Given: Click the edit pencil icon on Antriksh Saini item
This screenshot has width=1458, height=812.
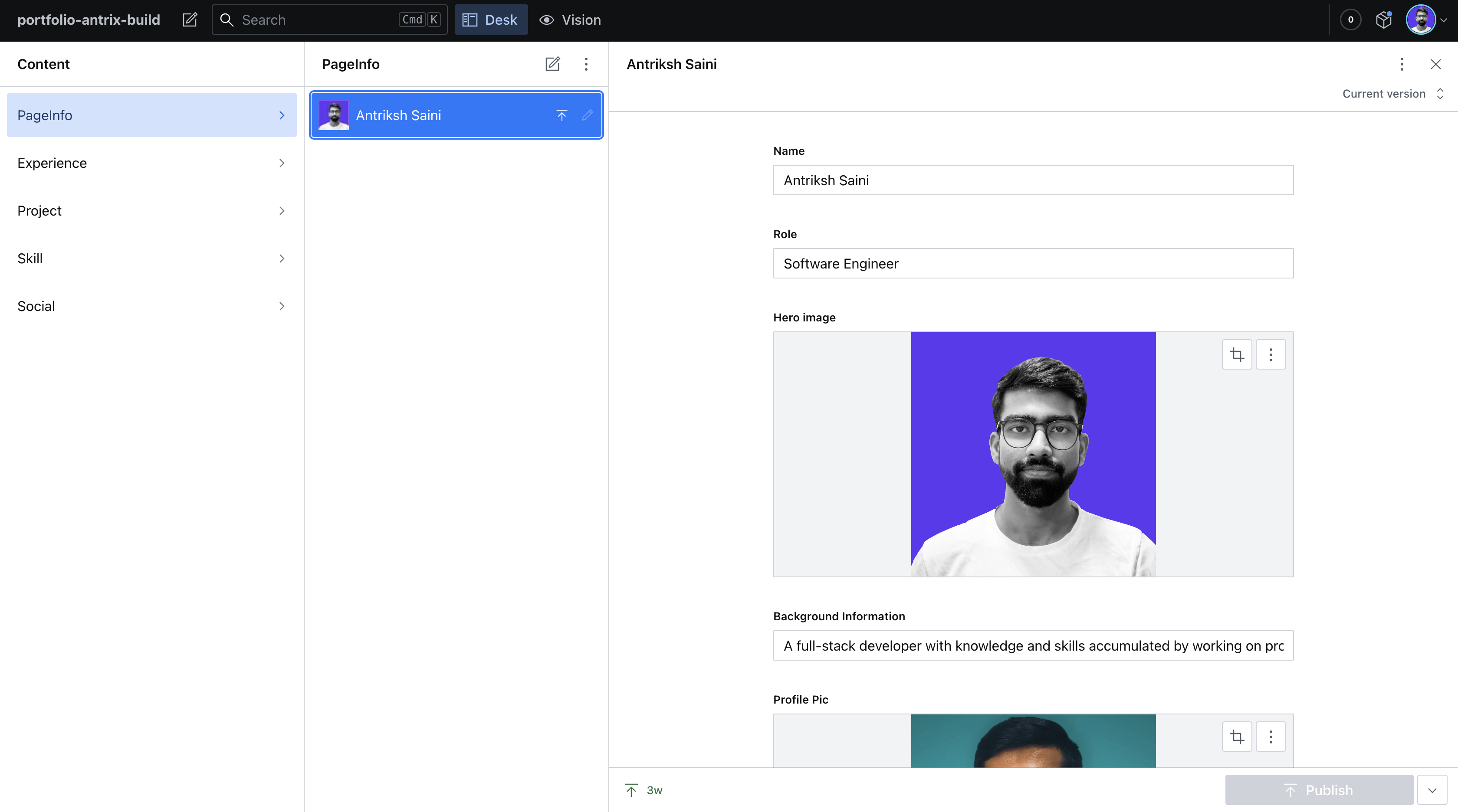Looking at the screenshot, I should tap(587, 115).
